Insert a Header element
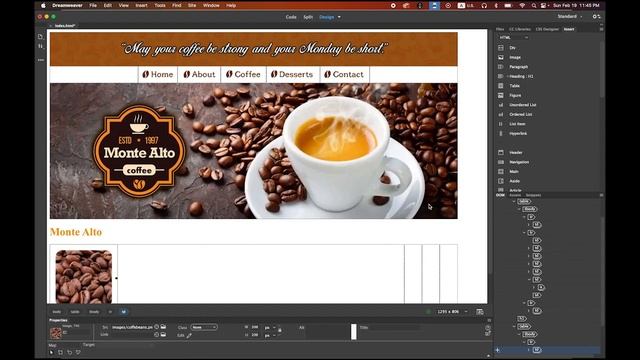 516,152
